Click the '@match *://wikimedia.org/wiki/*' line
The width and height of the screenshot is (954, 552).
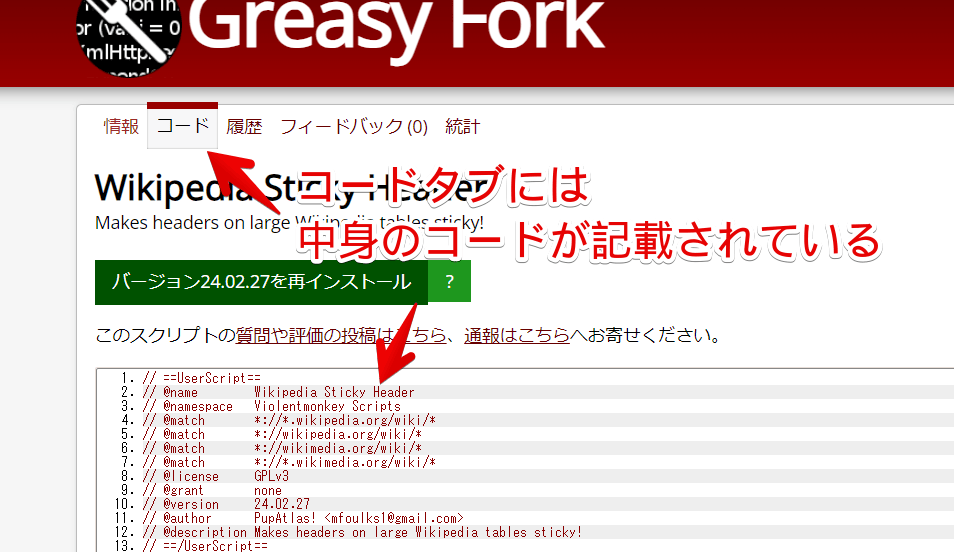(x=282, y=448)
